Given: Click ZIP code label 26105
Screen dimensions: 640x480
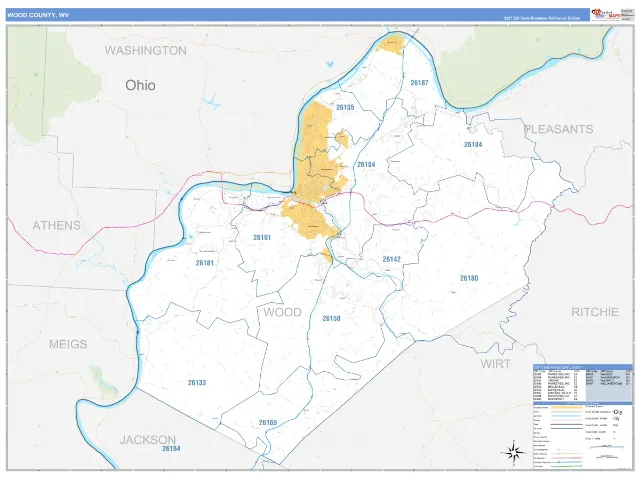Looking at the screenshot, I should click(x=345, y=107).
